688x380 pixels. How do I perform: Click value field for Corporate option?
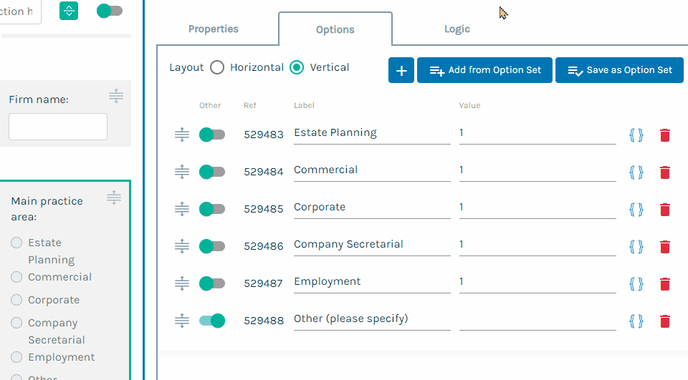[x=538, y=208]
